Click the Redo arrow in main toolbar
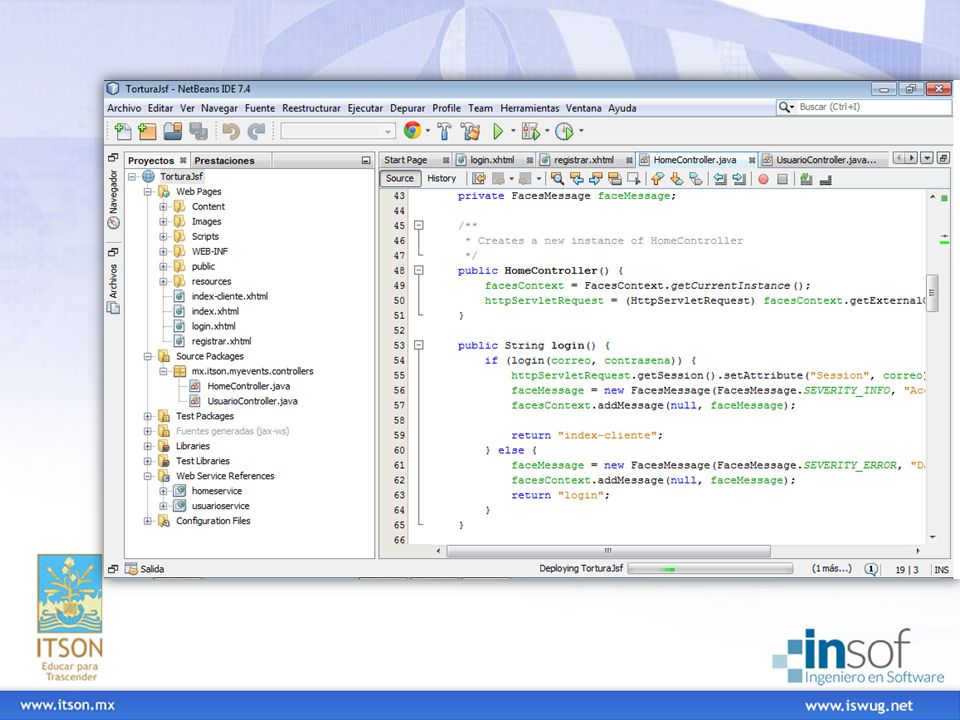The height and width of the screenshot is (720, 960). tap(256, 130)
